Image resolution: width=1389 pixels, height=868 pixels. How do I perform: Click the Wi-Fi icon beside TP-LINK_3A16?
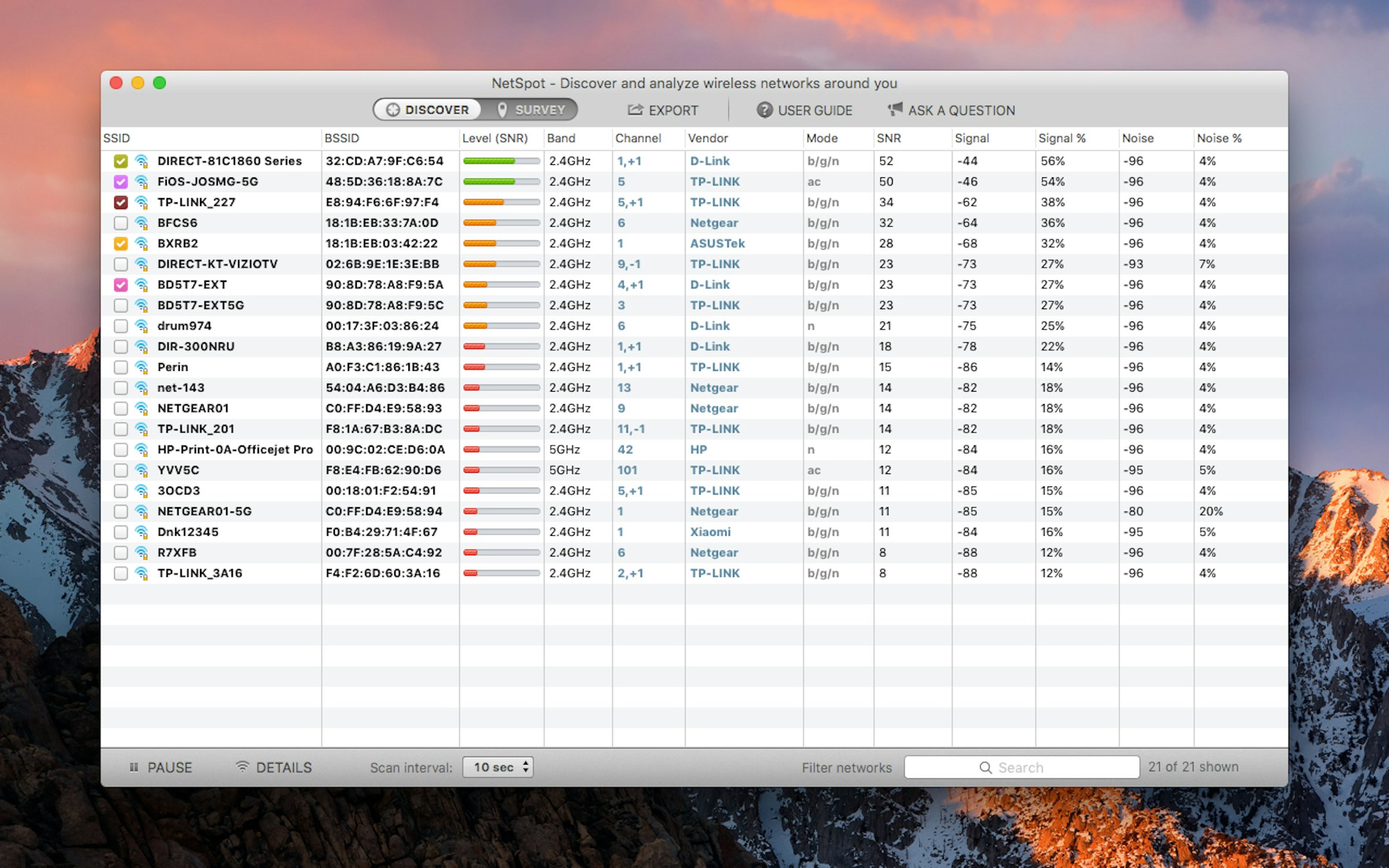pyautogui.click(x=140, y=573)
